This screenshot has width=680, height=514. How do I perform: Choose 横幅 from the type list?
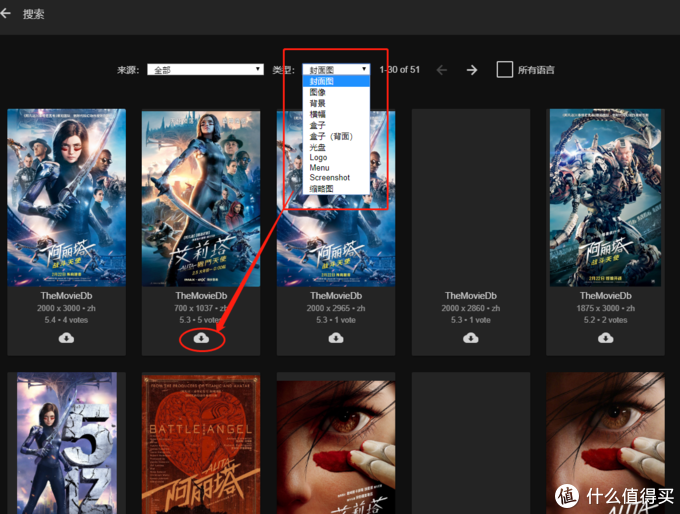(336, 114)
